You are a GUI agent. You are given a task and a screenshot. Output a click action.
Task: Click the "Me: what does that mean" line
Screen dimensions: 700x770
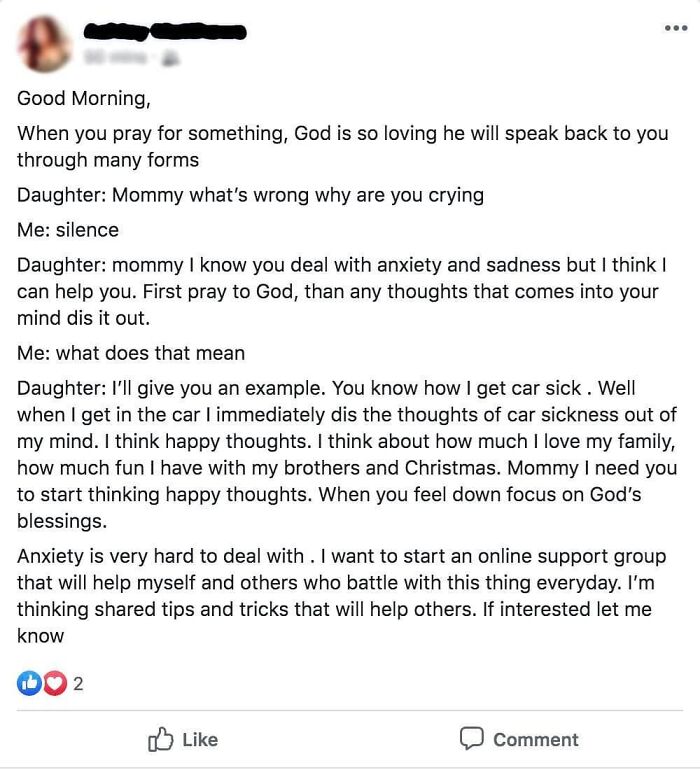[x=131, y=352]
